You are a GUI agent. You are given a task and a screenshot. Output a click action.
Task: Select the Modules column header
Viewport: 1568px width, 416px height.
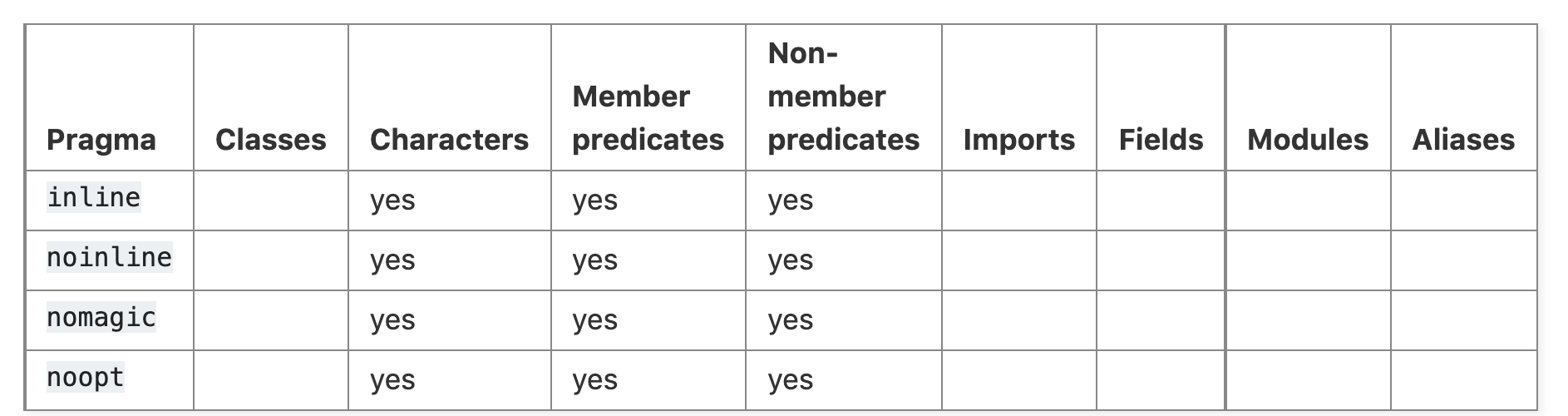click(x=1308, y=140)
